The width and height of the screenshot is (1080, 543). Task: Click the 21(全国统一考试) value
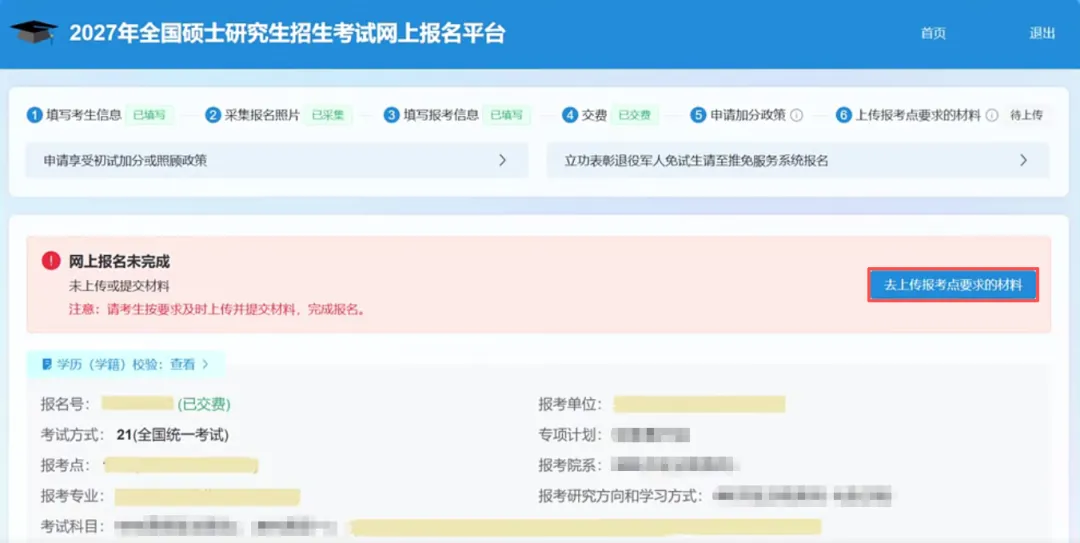pyautogui.click(x=173, y=435)
